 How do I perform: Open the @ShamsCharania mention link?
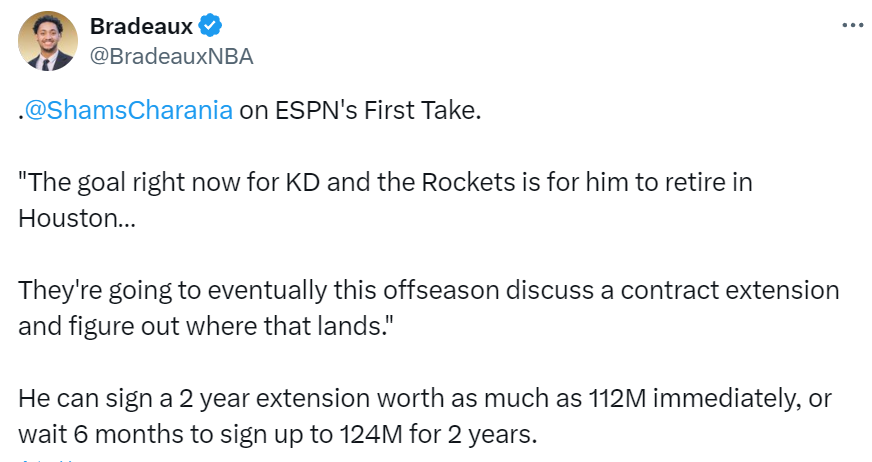(x=128, y=110)
